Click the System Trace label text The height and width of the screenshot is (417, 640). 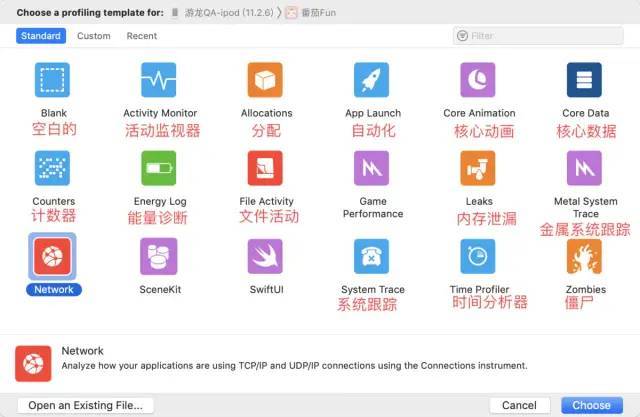tap(373, 290)
